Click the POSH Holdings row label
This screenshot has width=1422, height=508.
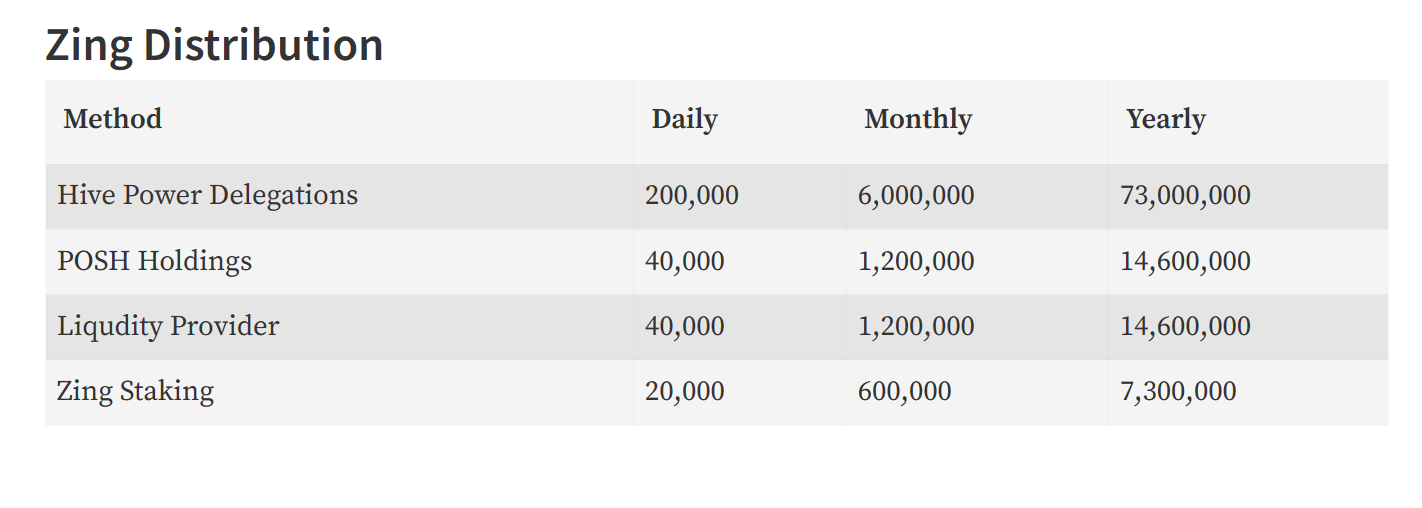155,261
